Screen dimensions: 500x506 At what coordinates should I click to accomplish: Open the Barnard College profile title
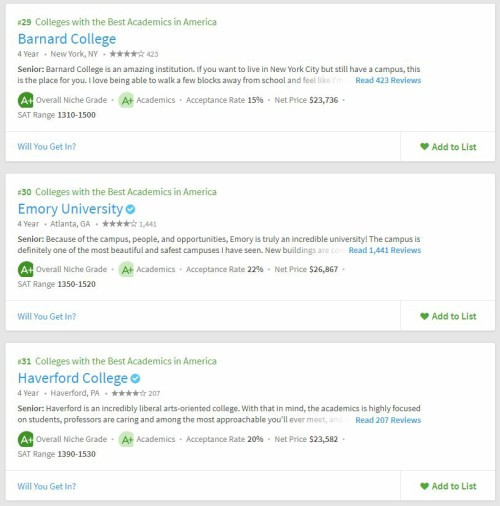click(x=67, y=39)
